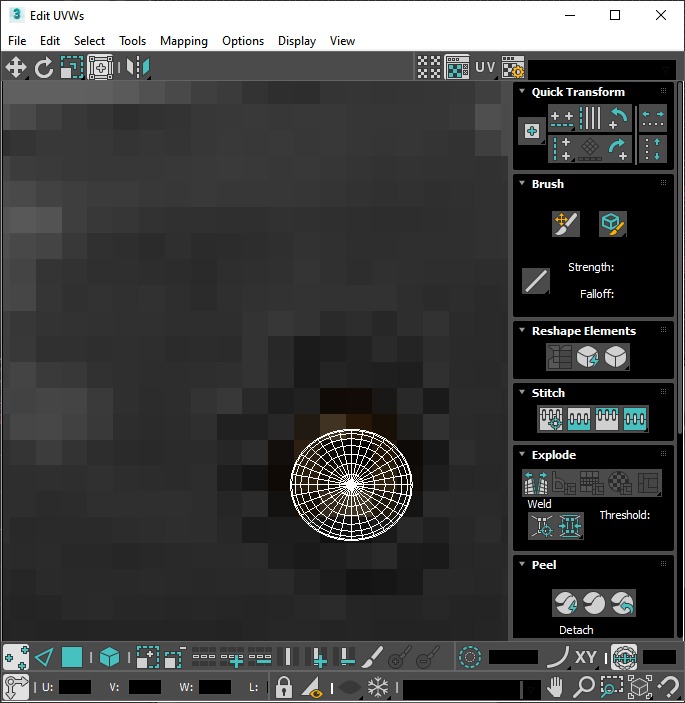Click the Weld Selected Subobjects icon
Viewport: 685px width, 703px height.
pos(569,525)
